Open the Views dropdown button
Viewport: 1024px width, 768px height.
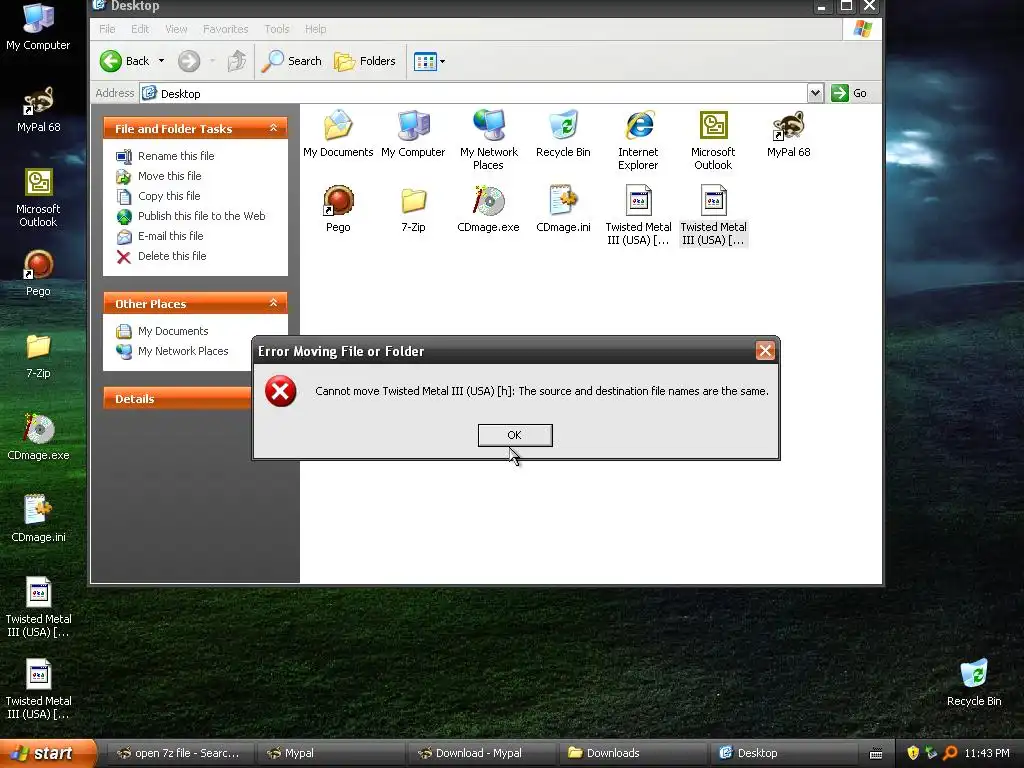pyautogui.click(x=429, y=61)
